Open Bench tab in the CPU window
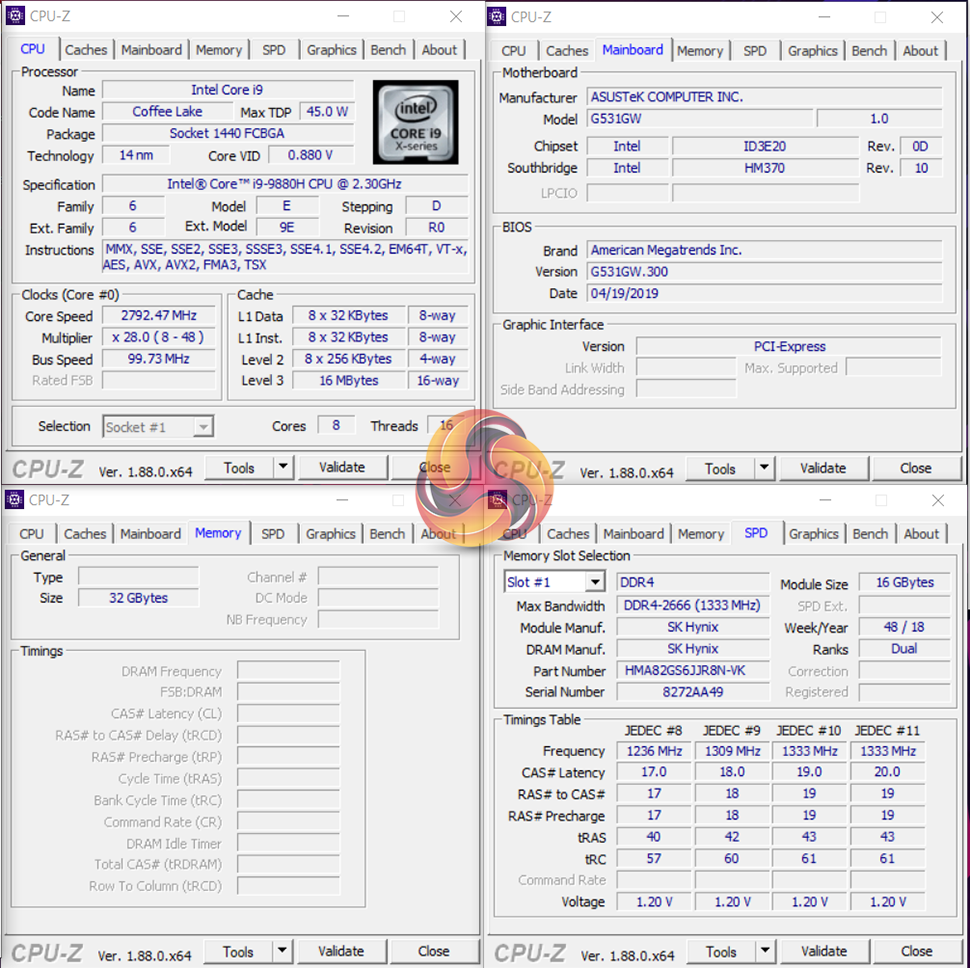Image resolution: width=970 pixels, height=968 pixels. [388, 50]
